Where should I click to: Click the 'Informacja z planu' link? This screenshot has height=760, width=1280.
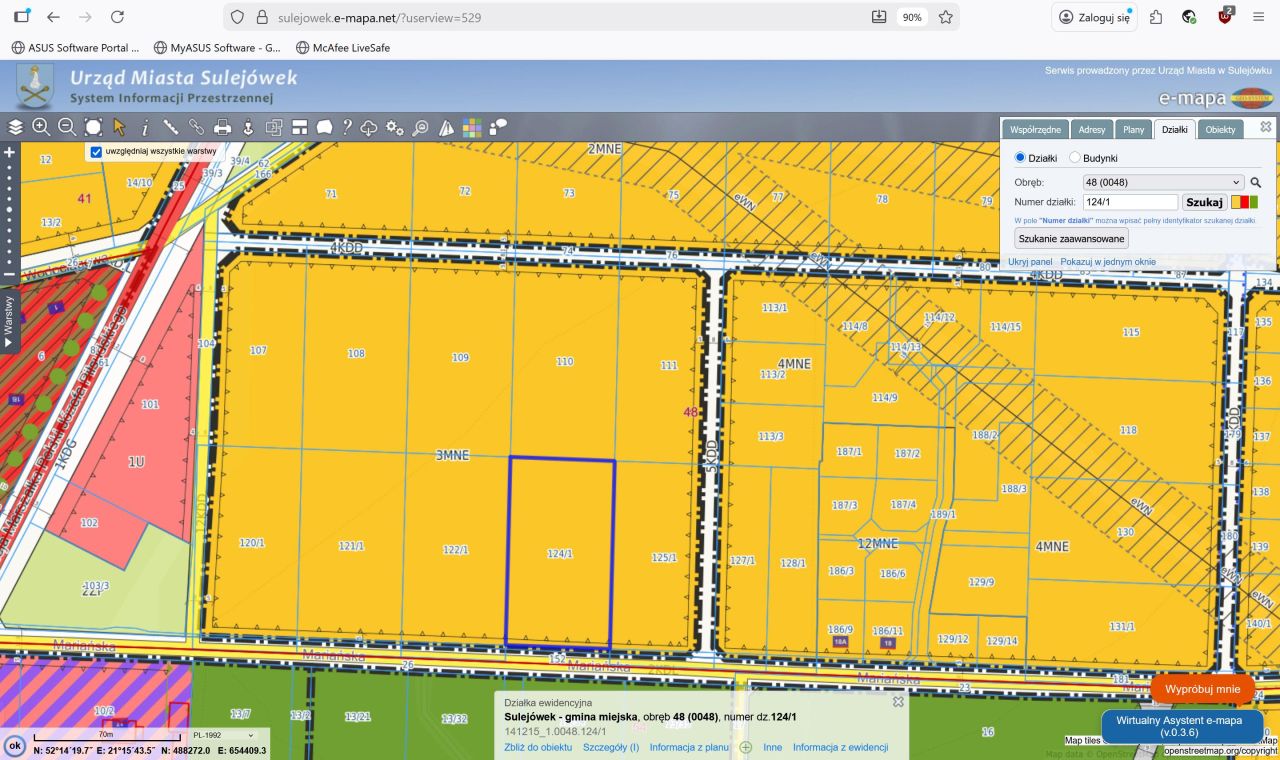pyautogui.click(x=688, y=747)
